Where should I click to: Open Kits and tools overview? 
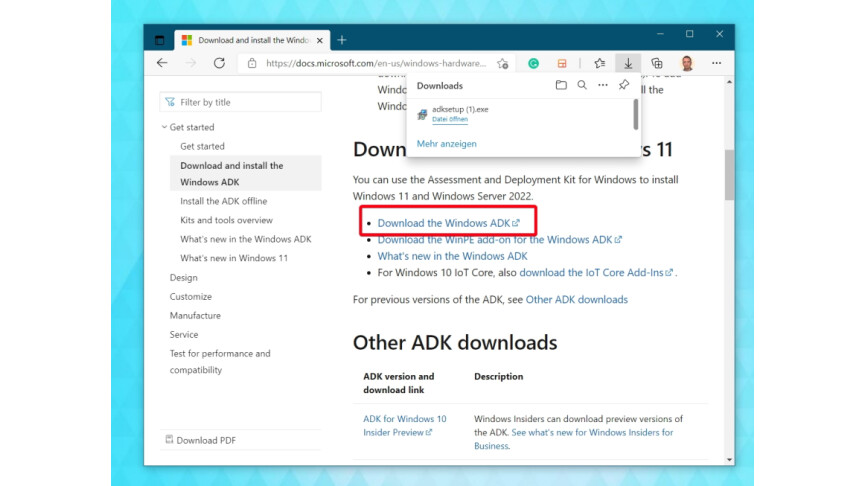226,220
